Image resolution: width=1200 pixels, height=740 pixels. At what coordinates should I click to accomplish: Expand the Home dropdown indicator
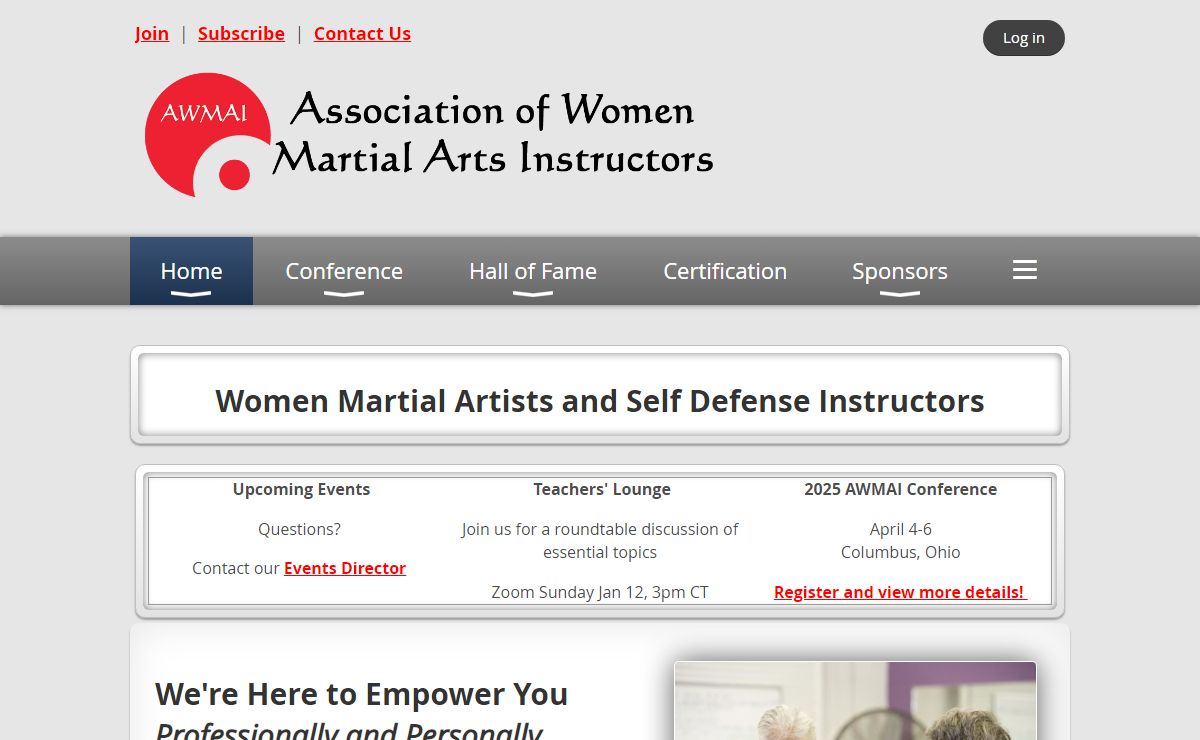point(191,294)
